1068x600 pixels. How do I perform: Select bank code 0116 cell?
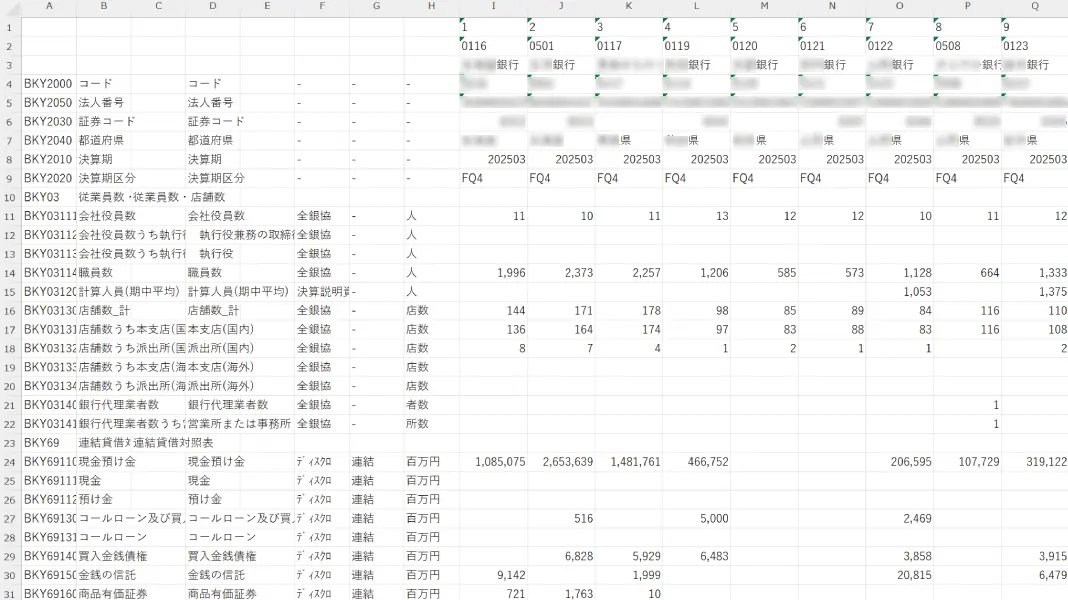[493, 46]
